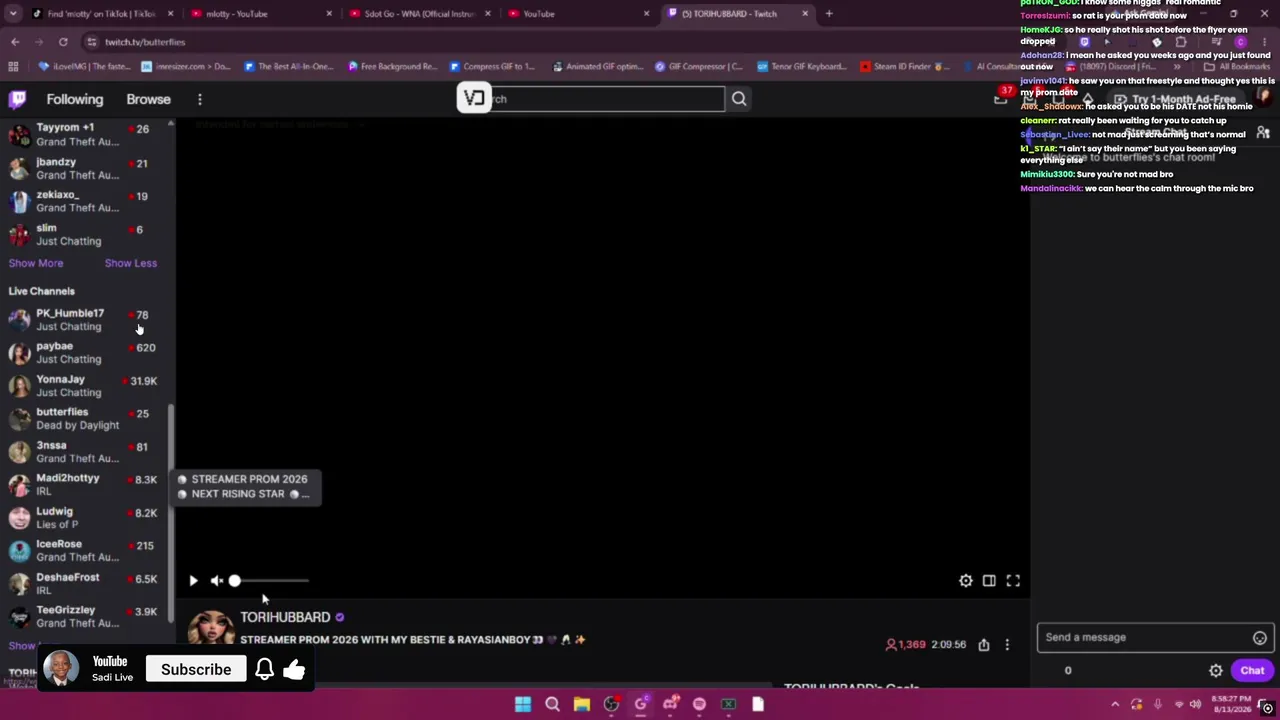The image size is (1280, 720).
Task: Click Show Less in followed channels
Action: 131,263
